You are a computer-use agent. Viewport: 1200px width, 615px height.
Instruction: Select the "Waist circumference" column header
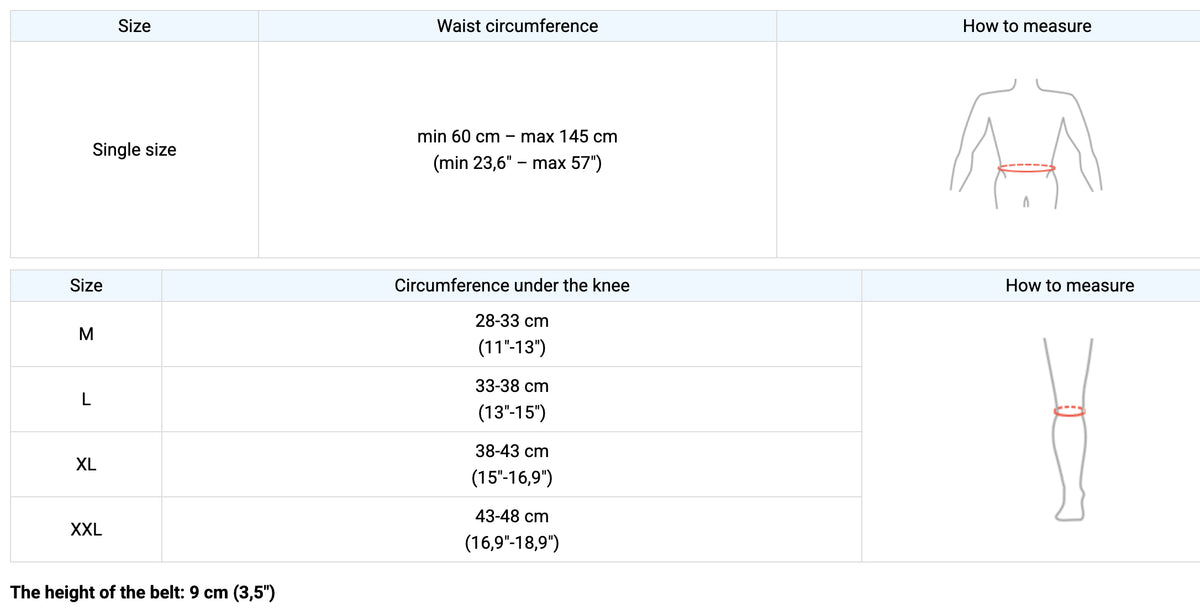tap(517, 26)
